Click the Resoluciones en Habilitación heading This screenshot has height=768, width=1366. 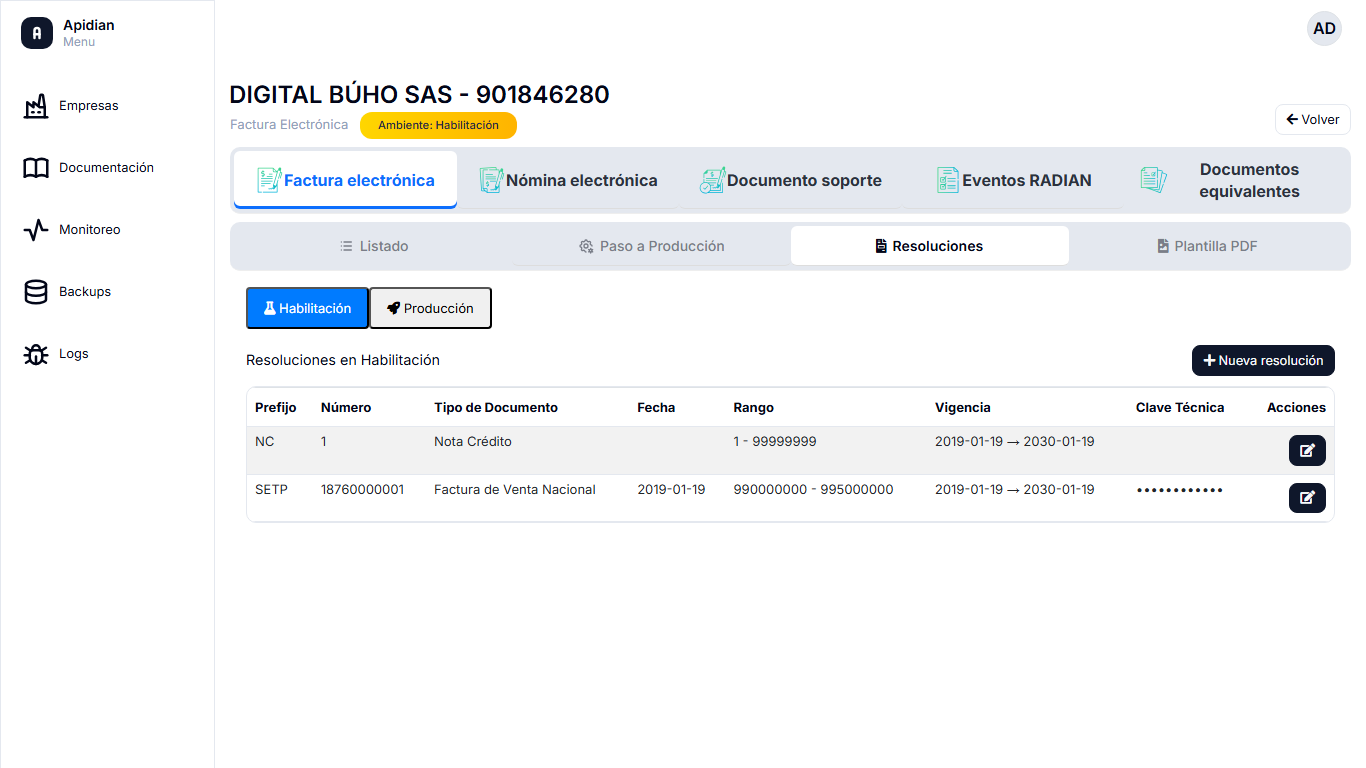(343, 360)
